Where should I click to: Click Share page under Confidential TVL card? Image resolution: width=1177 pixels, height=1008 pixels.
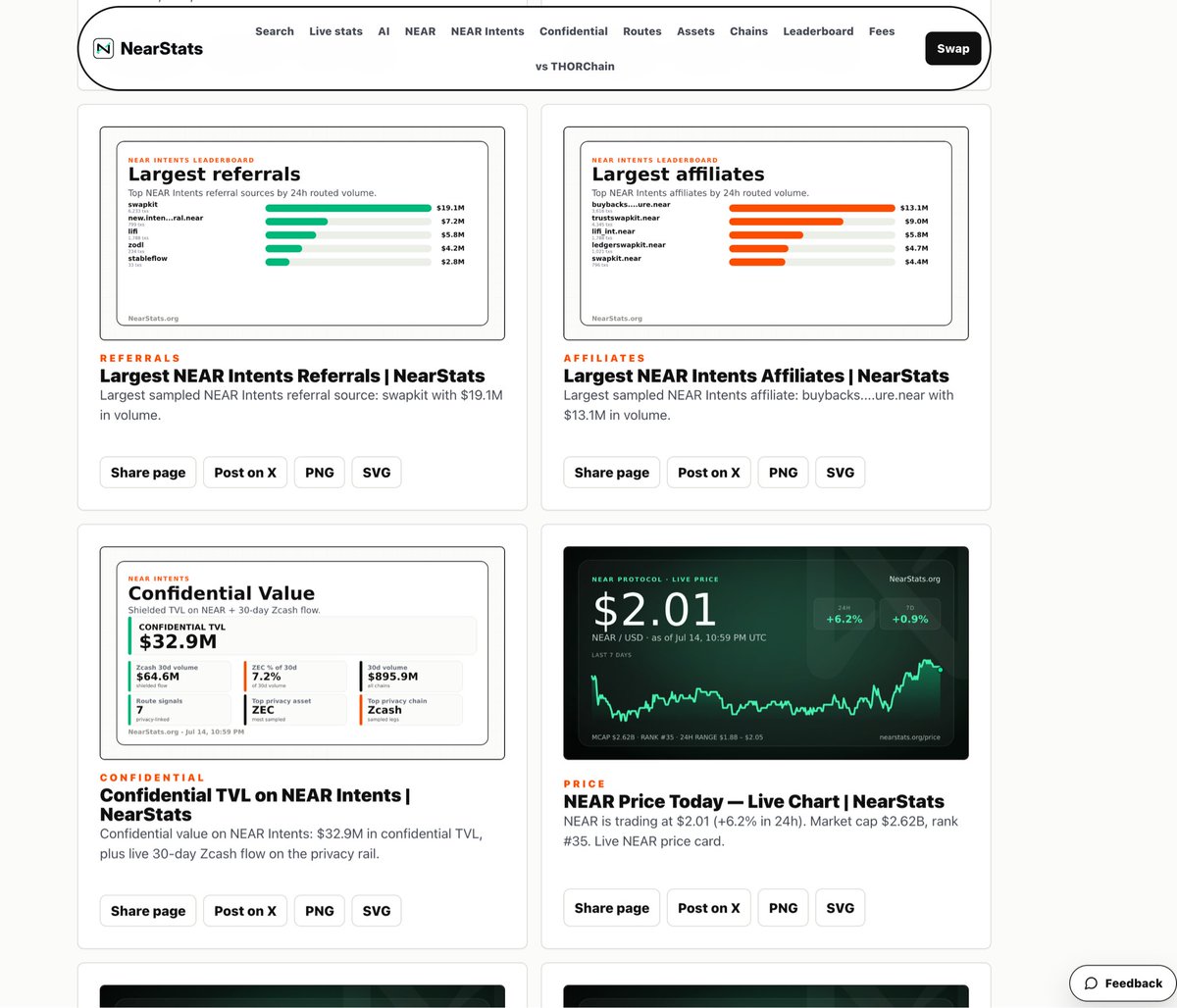(148, 911)
